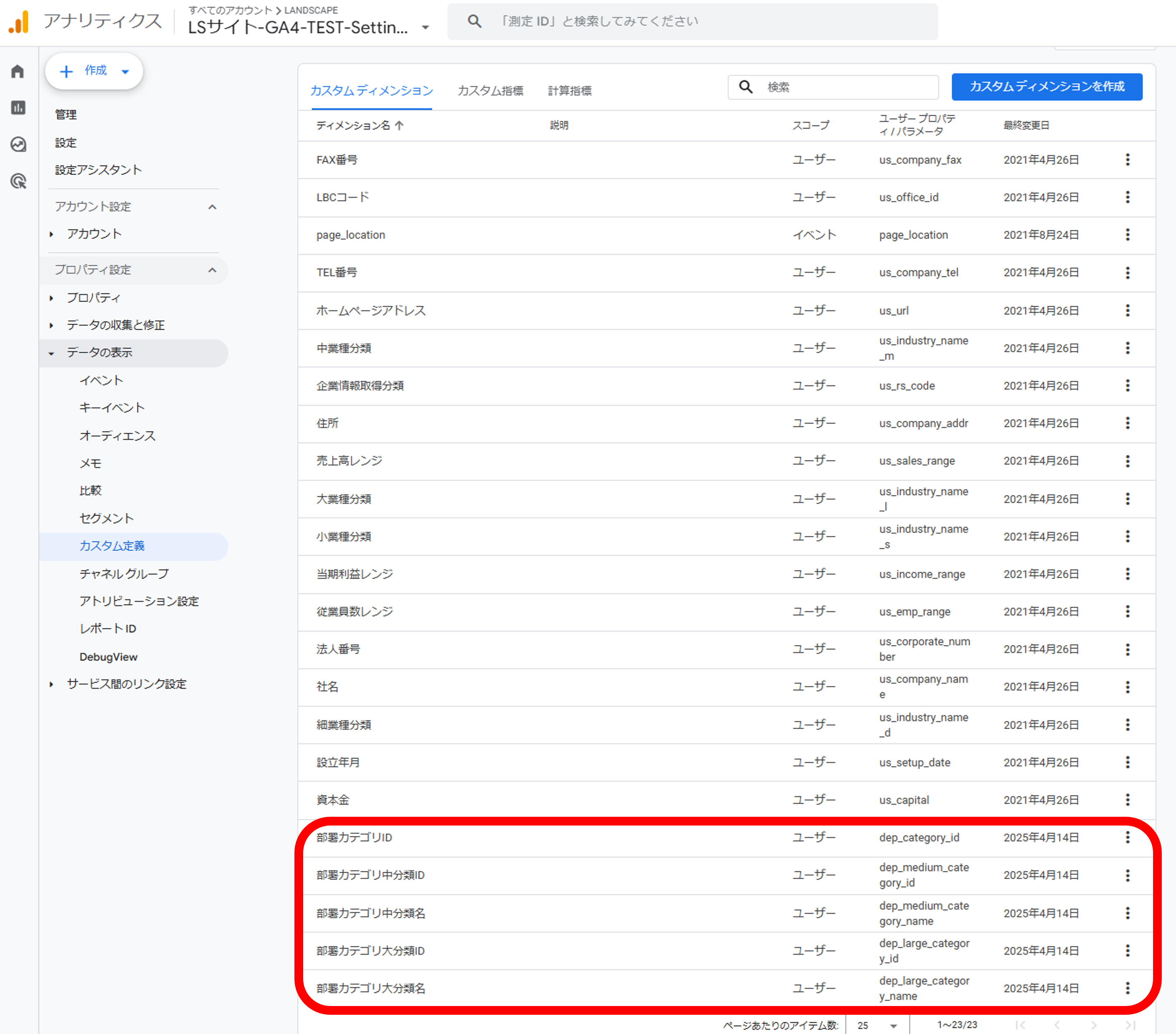The width and height of the screenshot is (1176, 1034).
Task: Open アトリビューション設定 in sidebar
Action: tap(139, 601)
